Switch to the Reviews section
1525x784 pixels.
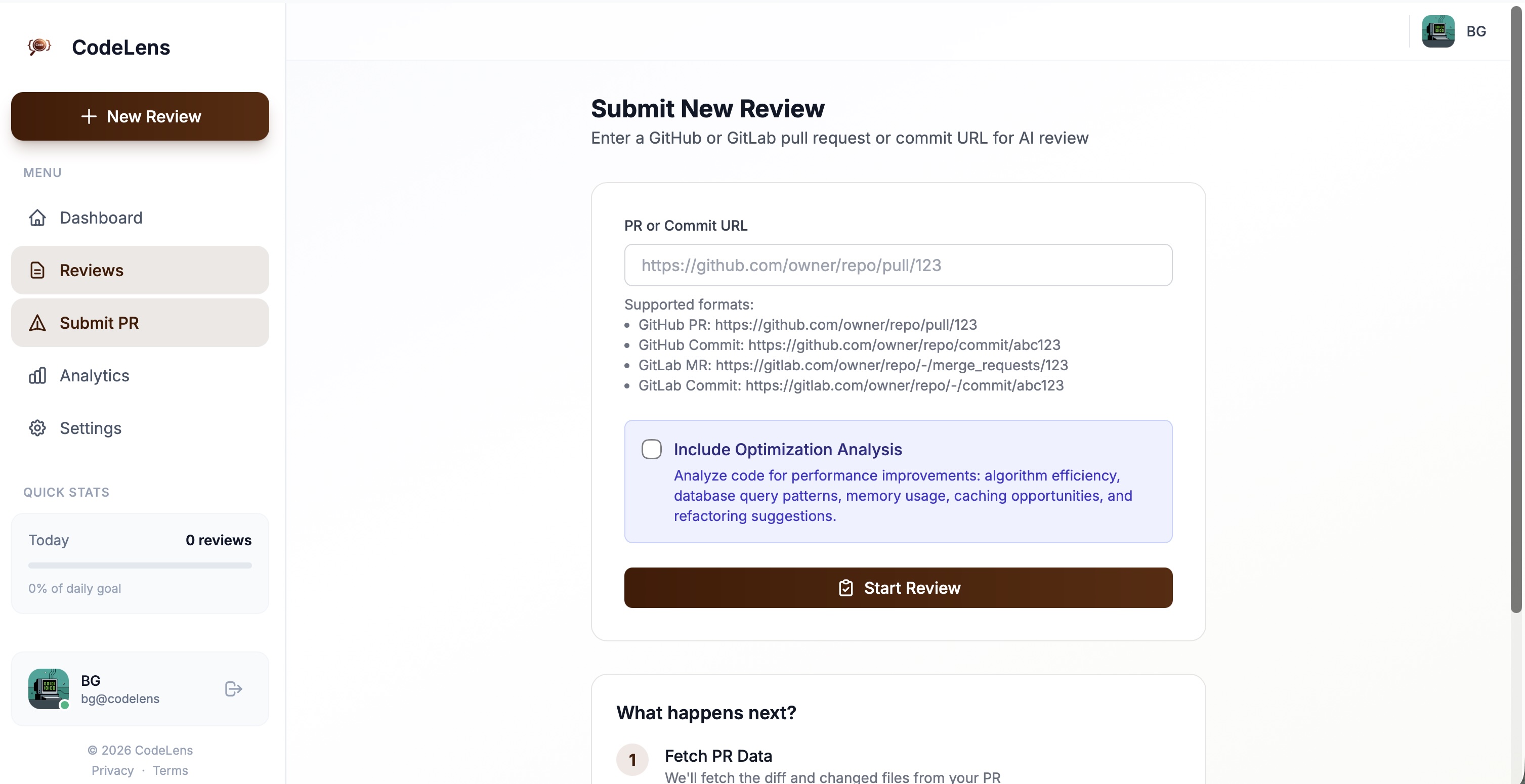(x=91, y=270)
